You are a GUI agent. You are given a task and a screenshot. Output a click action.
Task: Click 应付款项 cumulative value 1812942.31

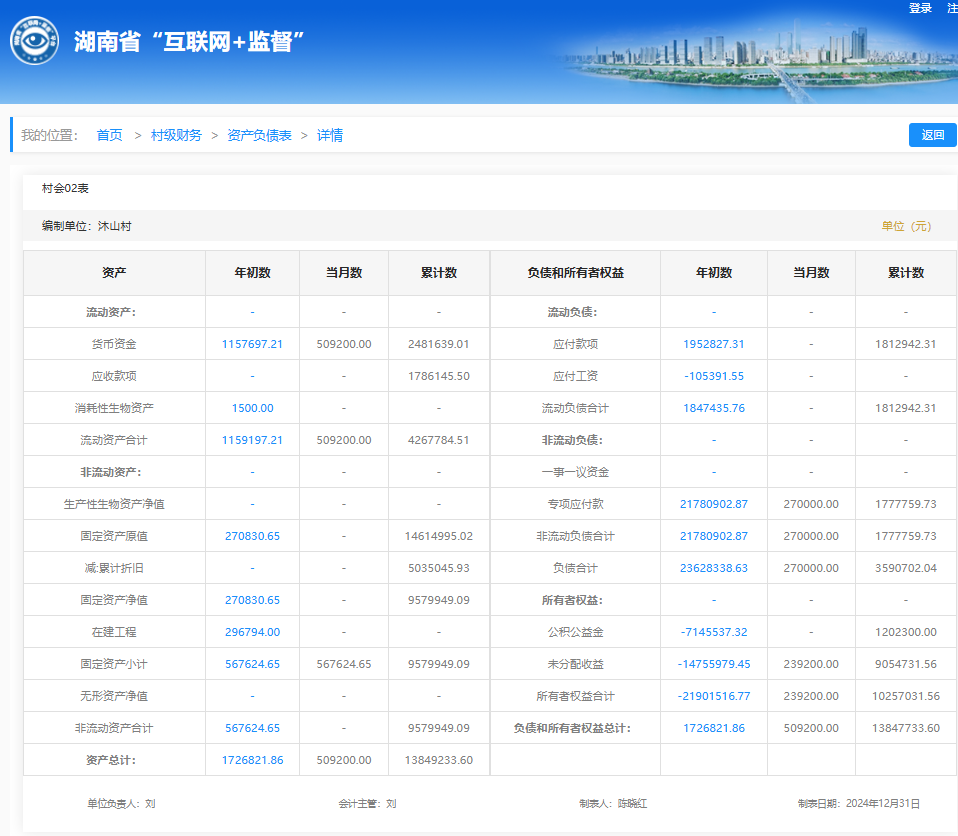[905, 344]
